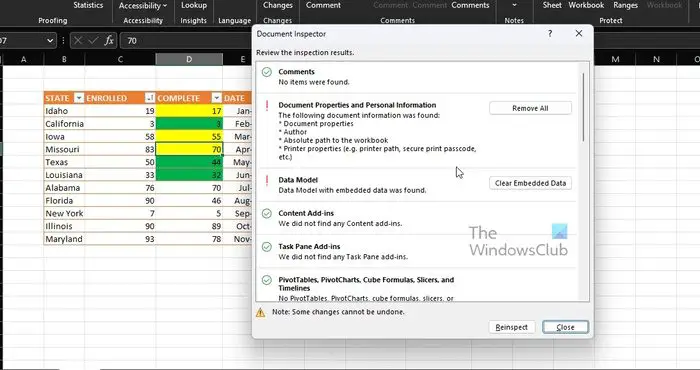Click the Sheet protect ribbon command
Image resolution: width=700 pixels, height=370 pixels.
coord(552,5)
